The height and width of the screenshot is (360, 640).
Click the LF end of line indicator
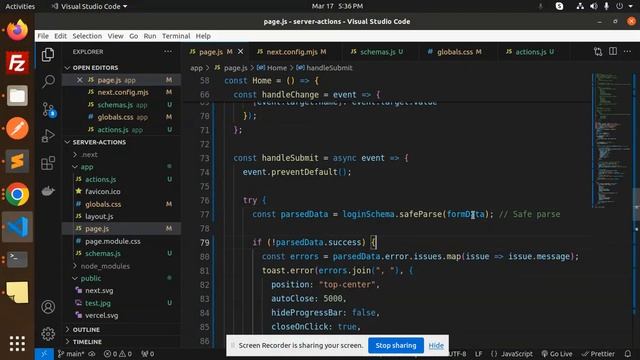coord(478,354)
